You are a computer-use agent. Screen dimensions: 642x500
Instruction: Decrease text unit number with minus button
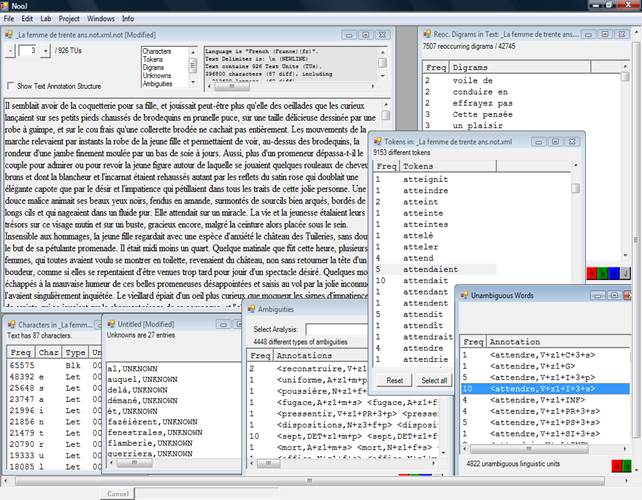(x=11, y=50)
